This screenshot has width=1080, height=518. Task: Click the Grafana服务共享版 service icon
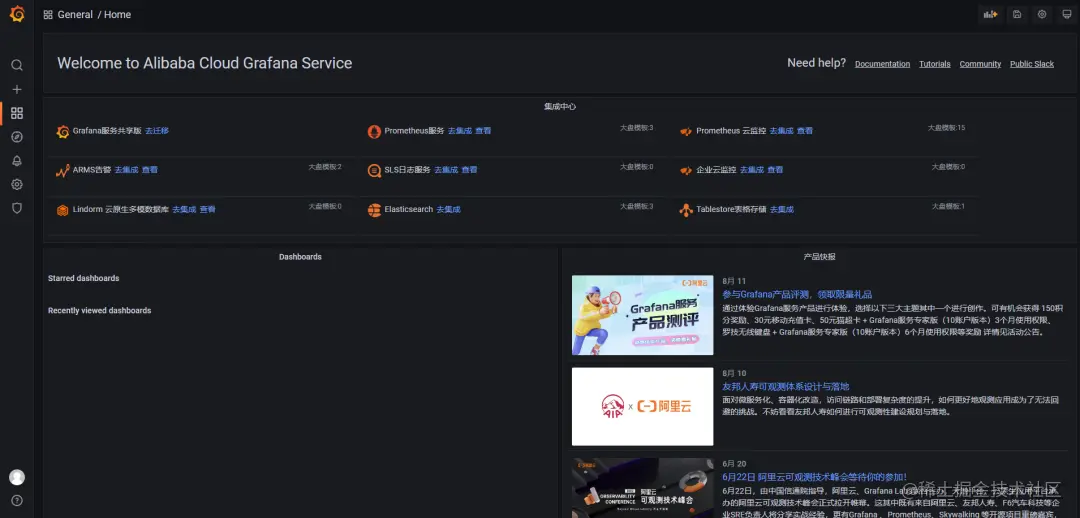click(63, 132)
